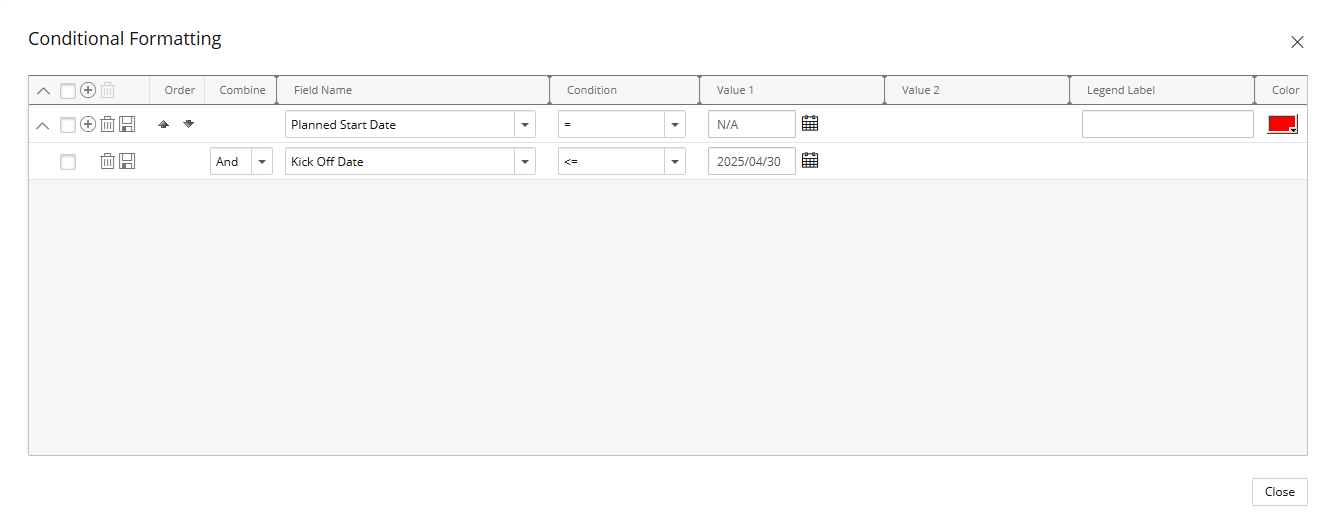1324x523 pixels.
Task: Click the add icon in the header row
Action: 88,90
